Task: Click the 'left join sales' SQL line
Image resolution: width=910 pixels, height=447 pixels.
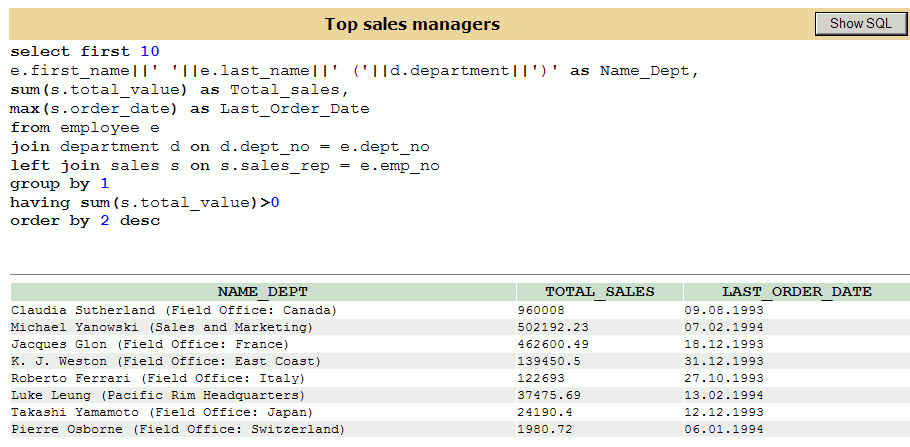Action: tap(225, 165)
